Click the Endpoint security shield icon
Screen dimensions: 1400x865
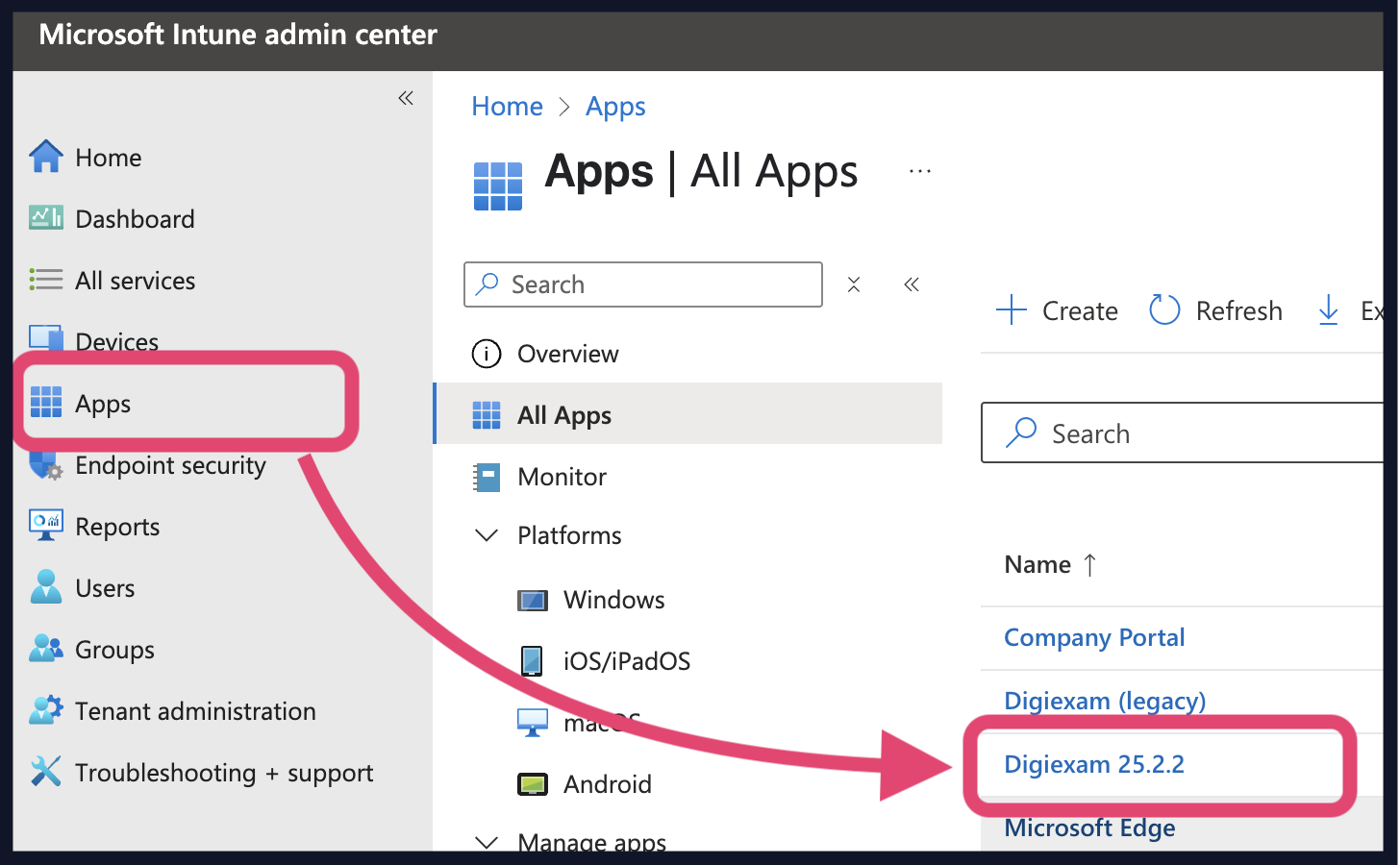tap(46, 465)
